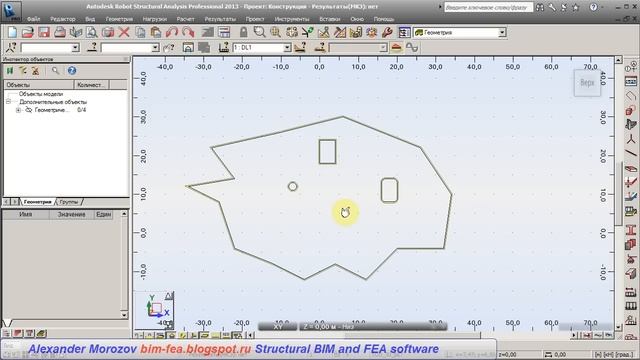Click the Значение column header
The image size is (640, 360).
pos(71,214)
